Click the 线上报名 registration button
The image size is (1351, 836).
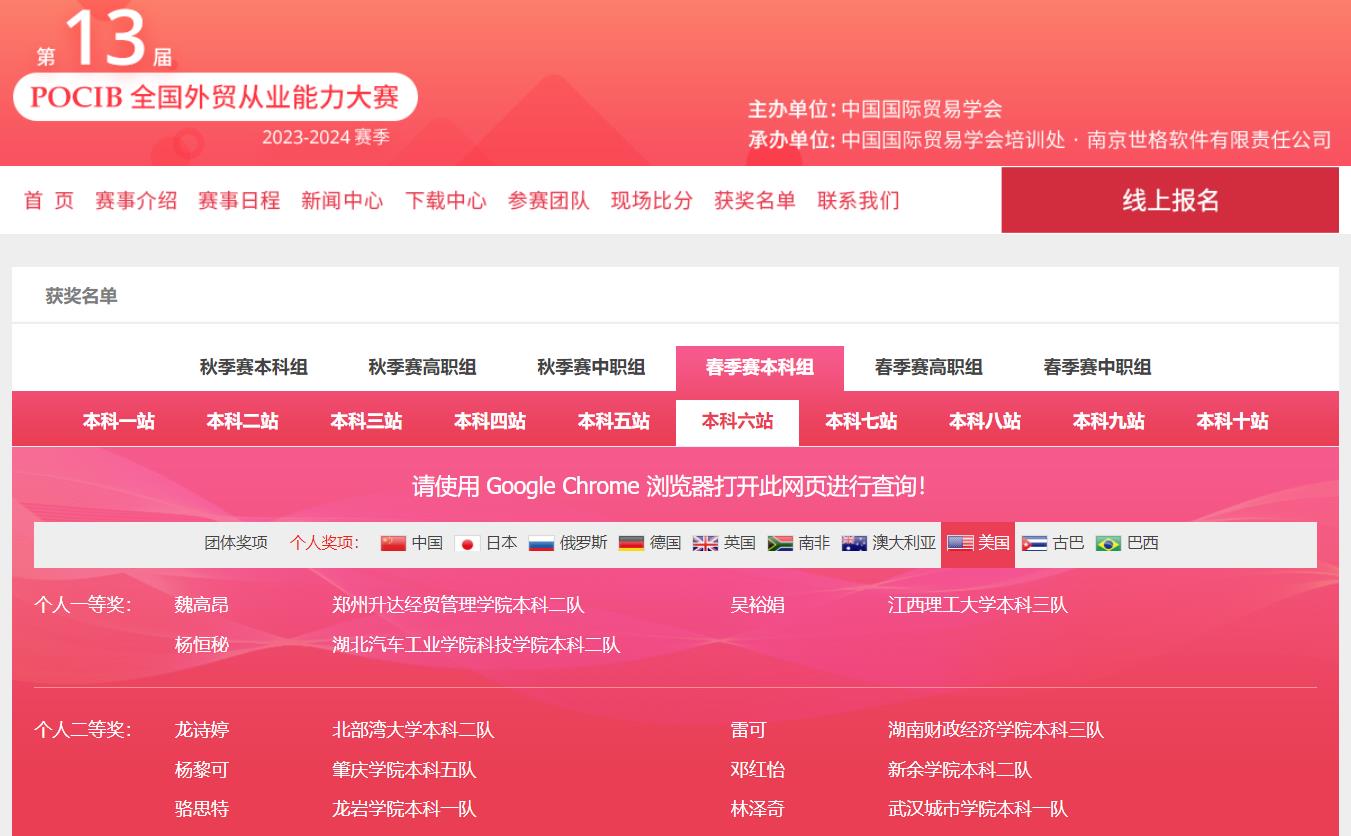1170,200
